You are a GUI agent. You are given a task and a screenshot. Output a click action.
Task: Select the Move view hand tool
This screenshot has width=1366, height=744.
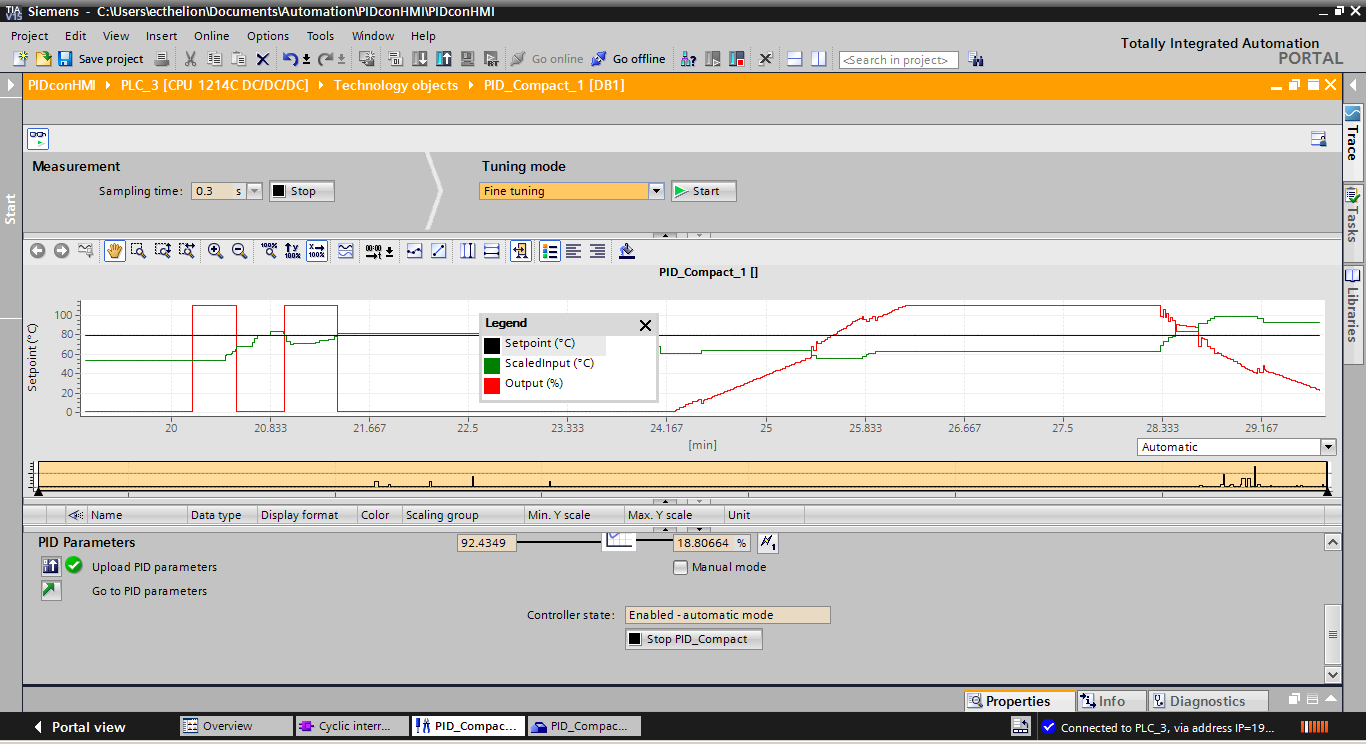pyautogui.click(x=114, y=251)
